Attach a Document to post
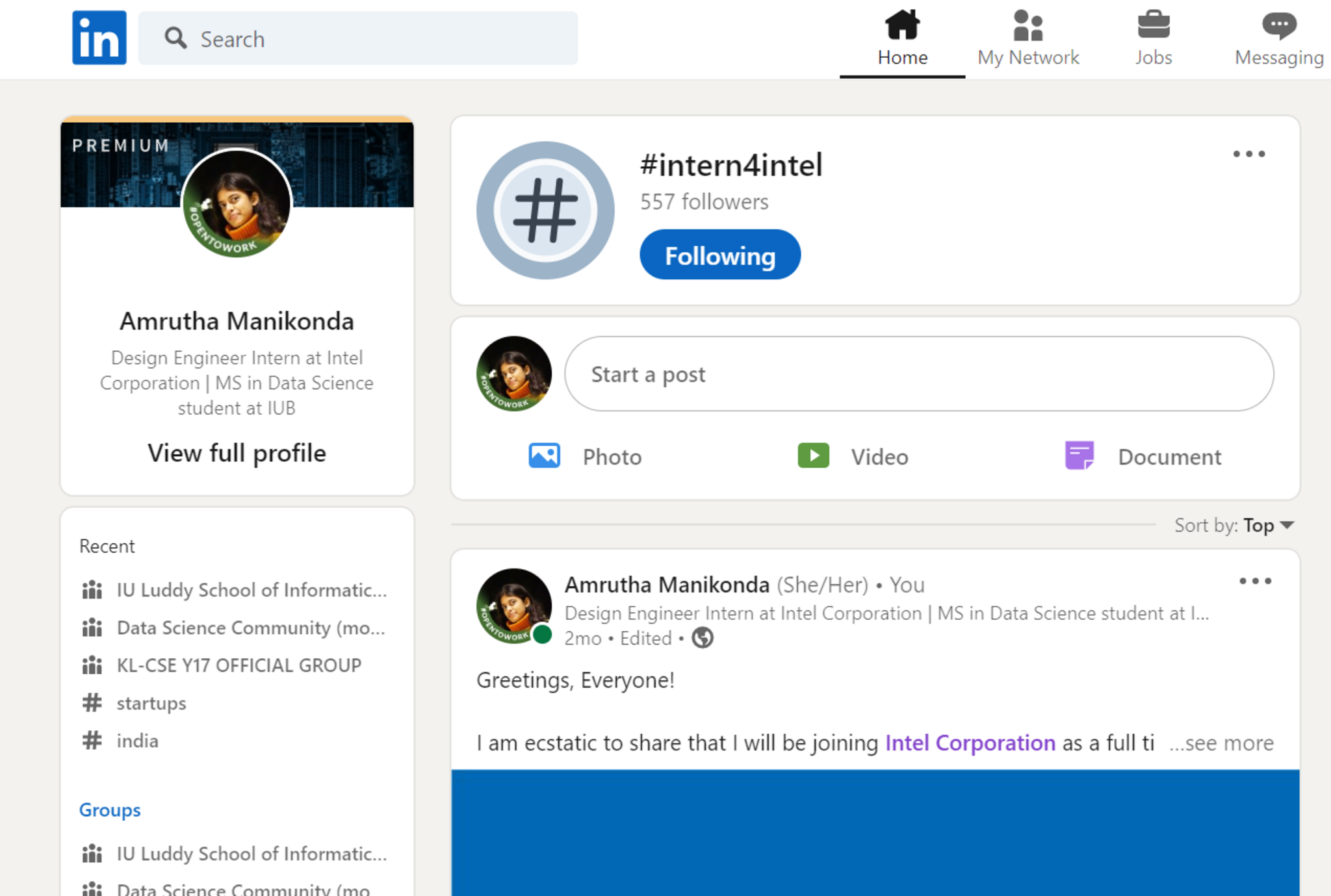The height and width of the screenshot is (896, 1331). [1143, 456]
